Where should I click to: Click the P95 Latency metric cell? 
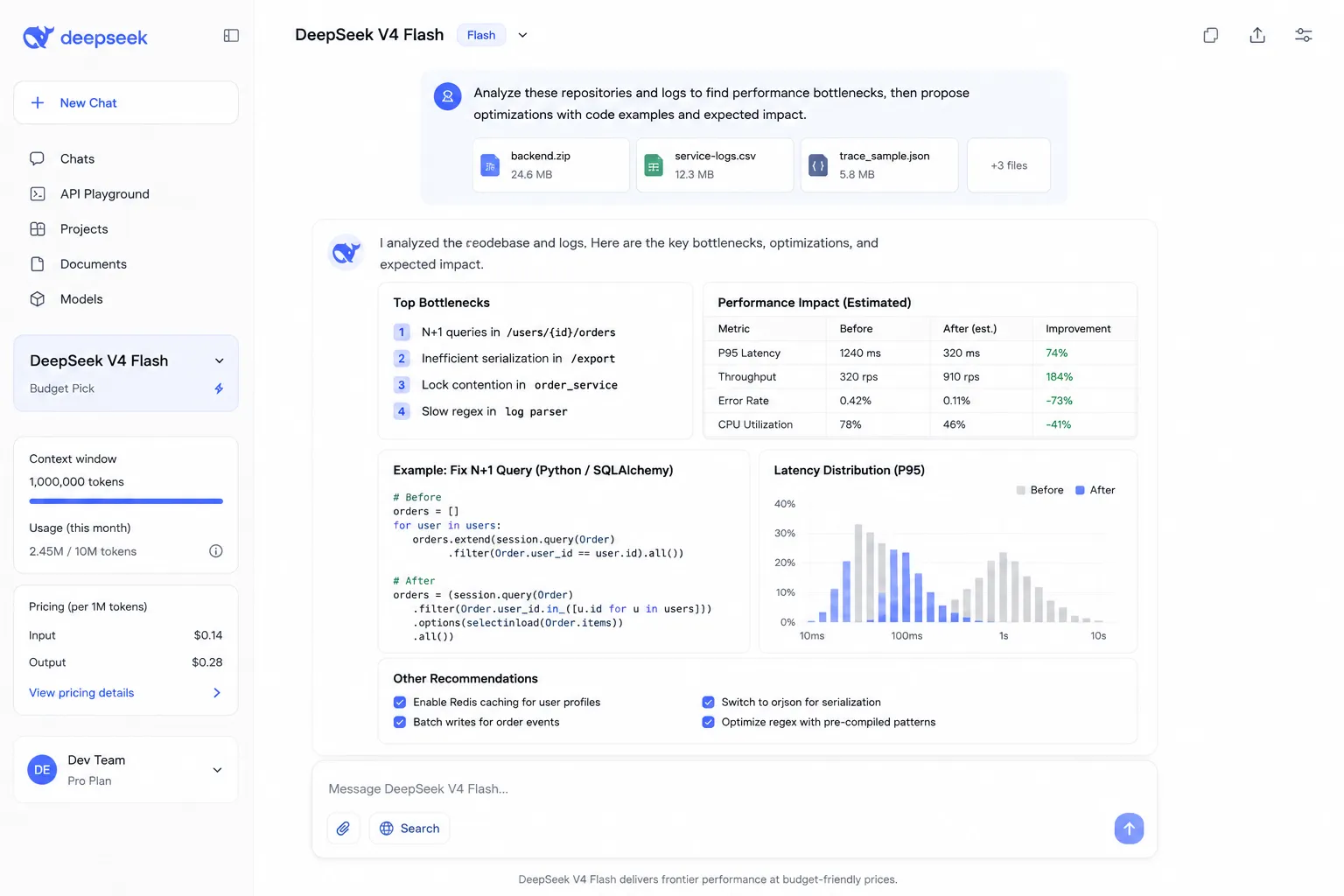(x=749, y=353)
